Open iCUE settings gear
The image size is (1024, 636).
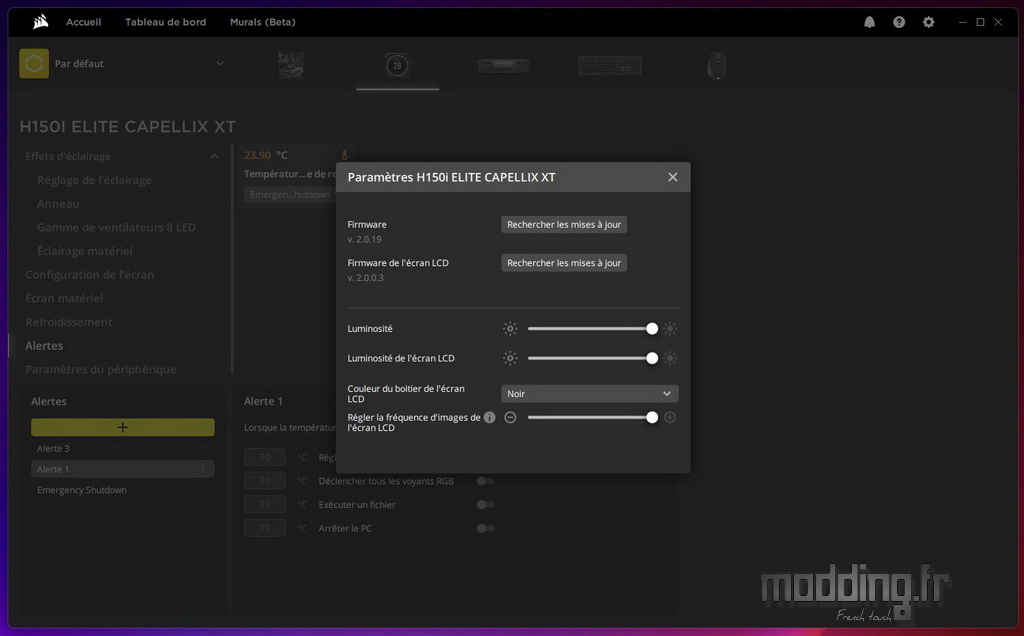(x=929, y=22)
